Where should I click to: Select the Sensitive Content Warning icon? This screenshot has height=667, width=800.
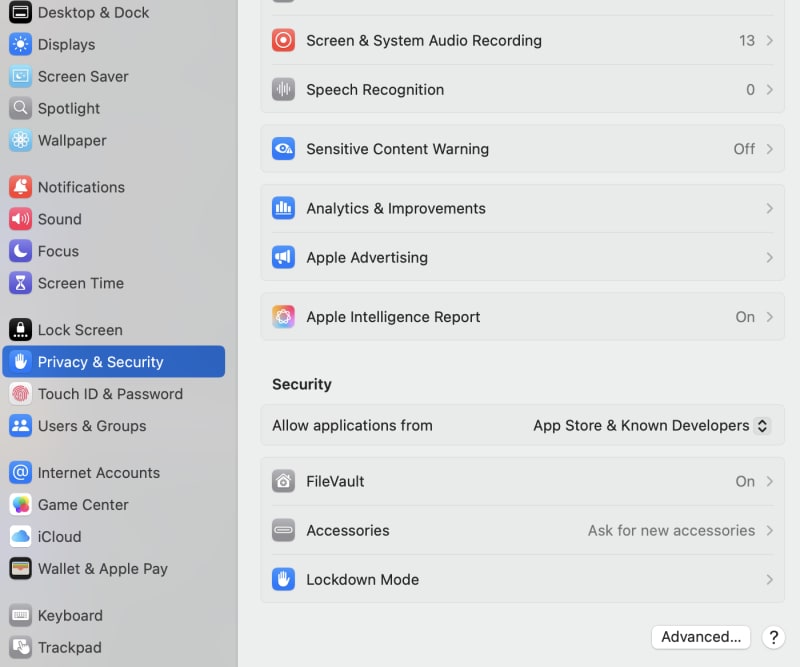tap(283, 148)
